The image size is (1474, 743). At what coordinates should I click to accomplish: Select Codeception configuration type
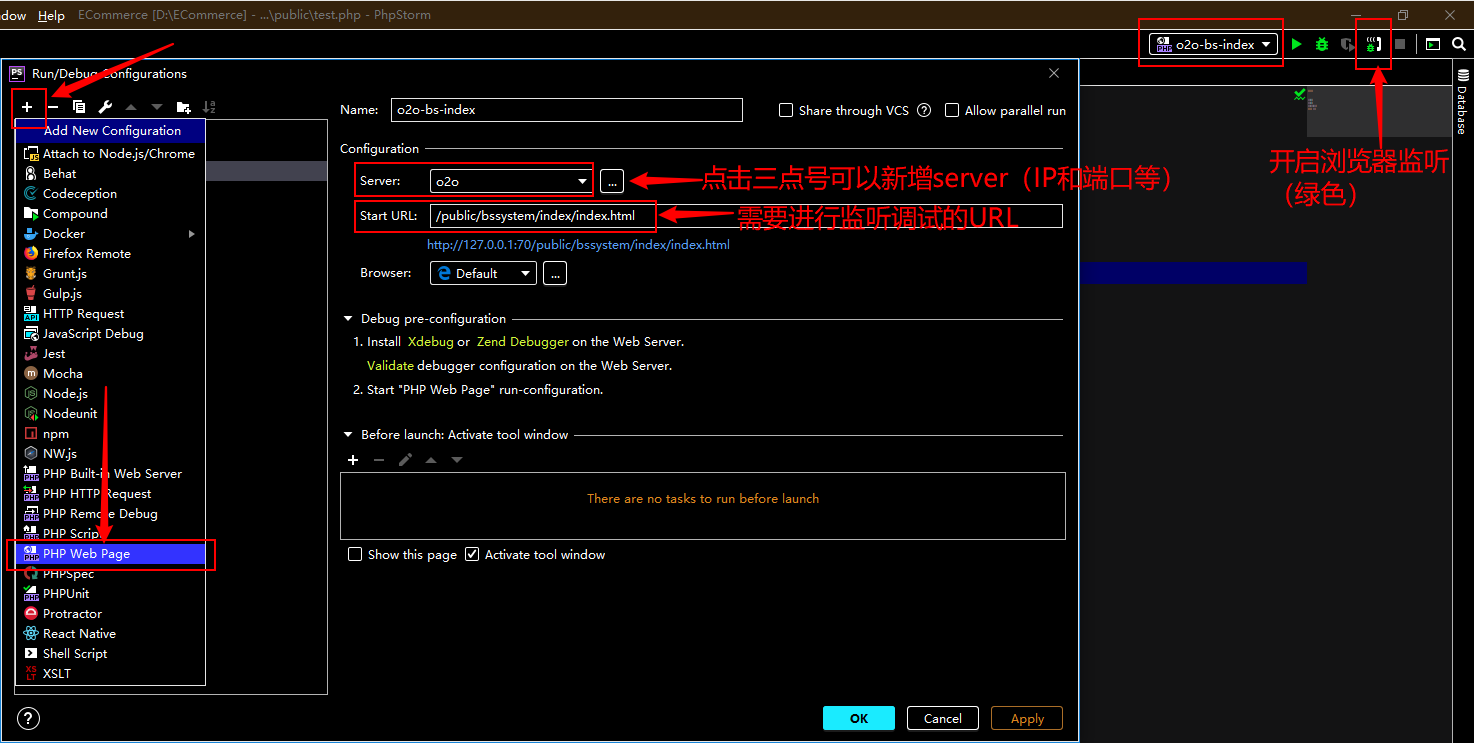point(110,194)
